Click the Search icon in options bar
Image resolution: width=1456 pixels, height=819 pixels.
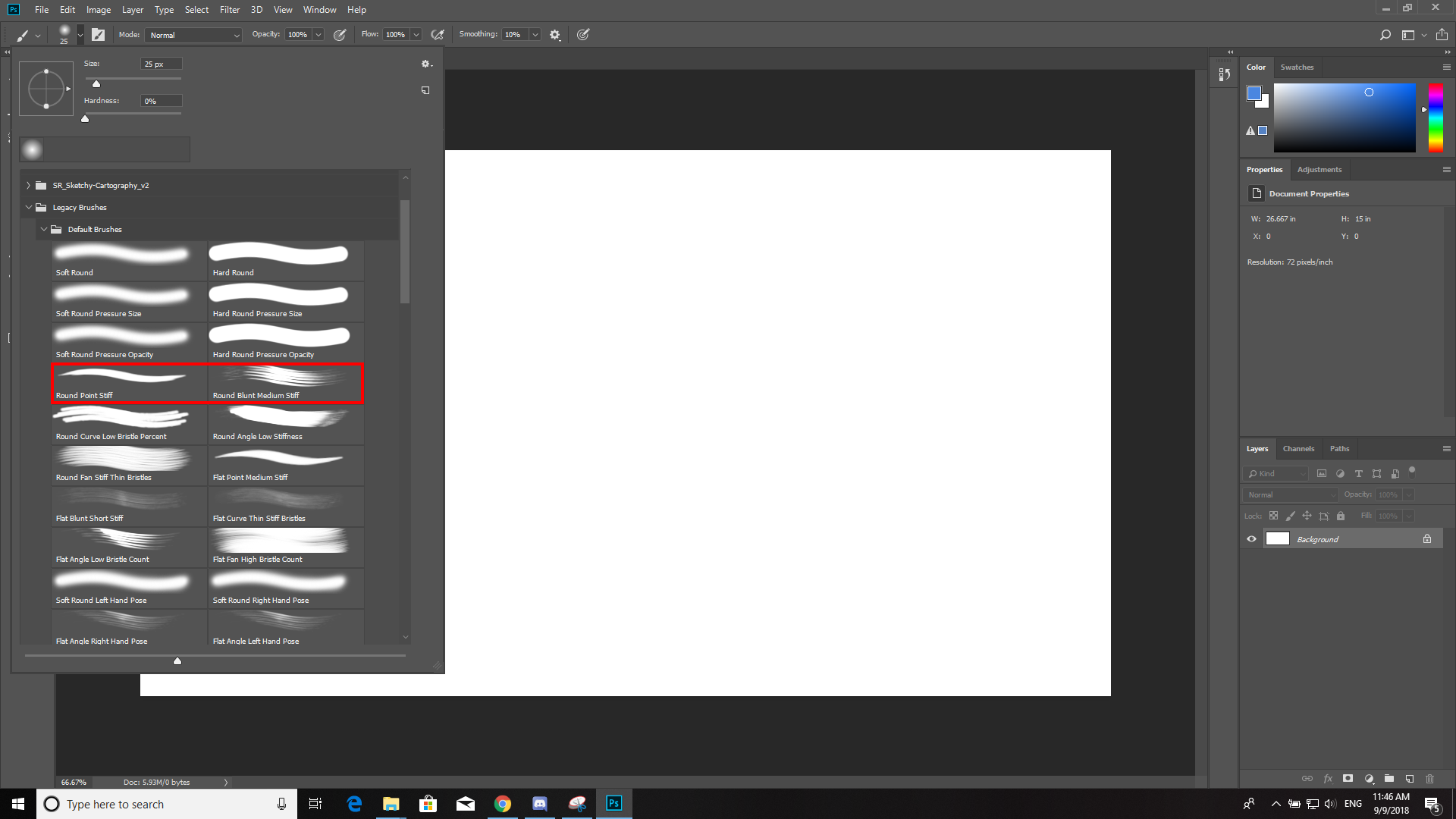coord(1385,35)
